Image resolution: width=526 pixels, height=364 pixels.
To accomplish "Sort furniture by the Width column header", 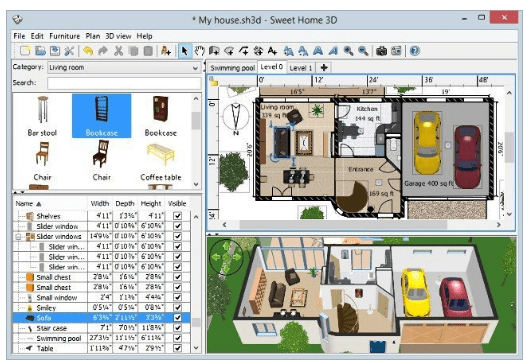I will (100, 204).
